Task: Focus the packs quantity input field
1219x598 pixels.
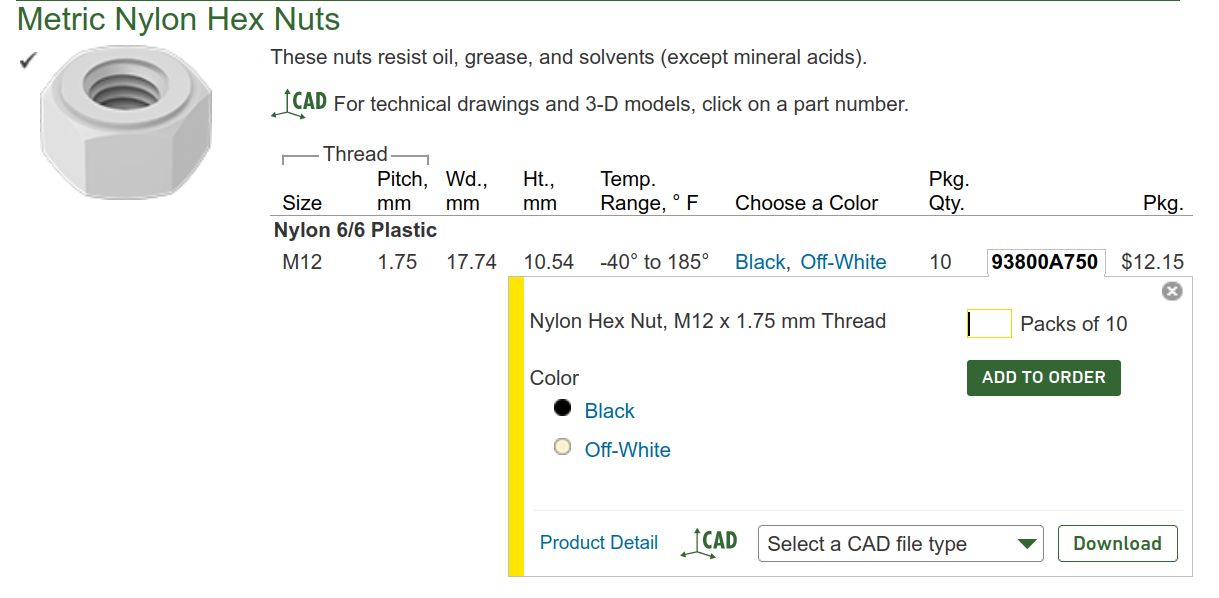Action: [x=989, y=324]
